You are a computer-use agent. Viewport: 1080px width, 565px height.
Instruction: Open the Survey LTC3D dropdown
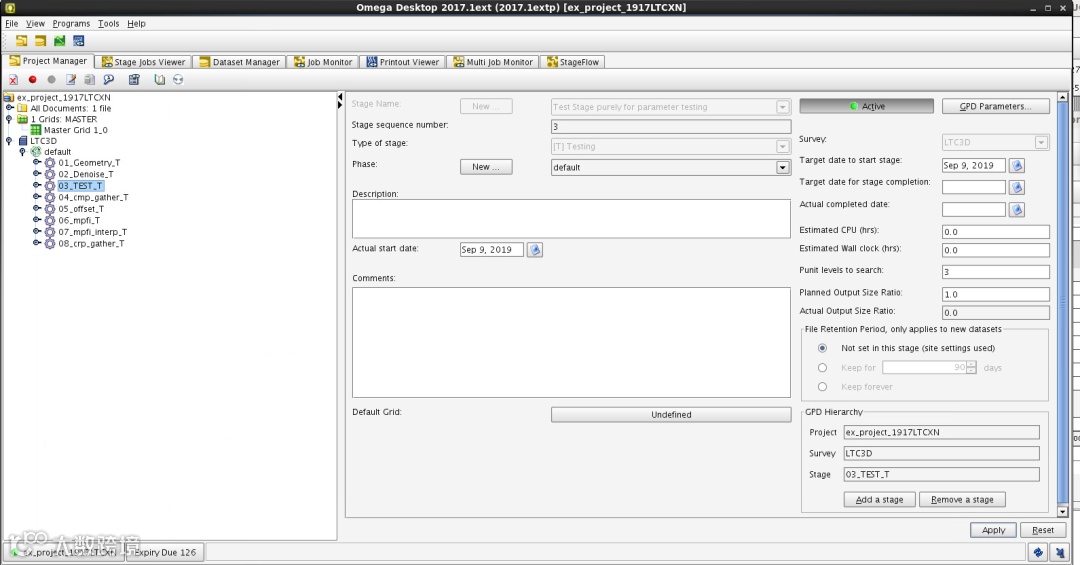click(1041, 142)
